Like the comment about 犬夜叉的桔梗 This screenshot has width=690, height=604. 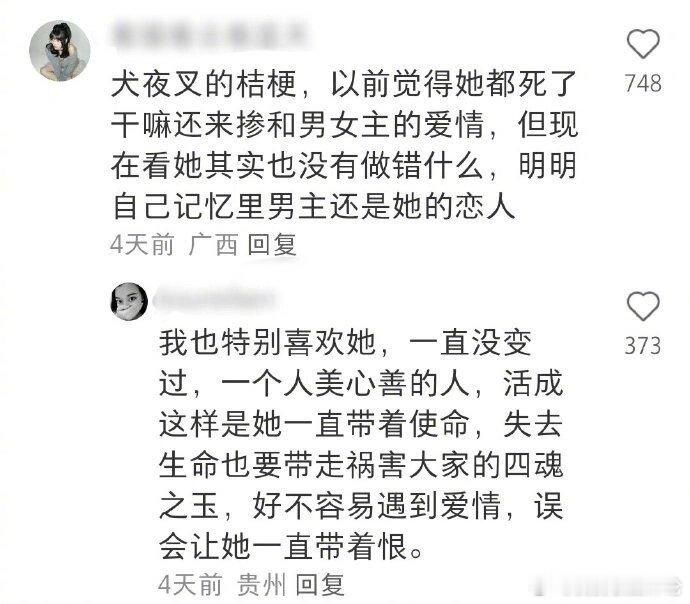[x=643, y=44]
